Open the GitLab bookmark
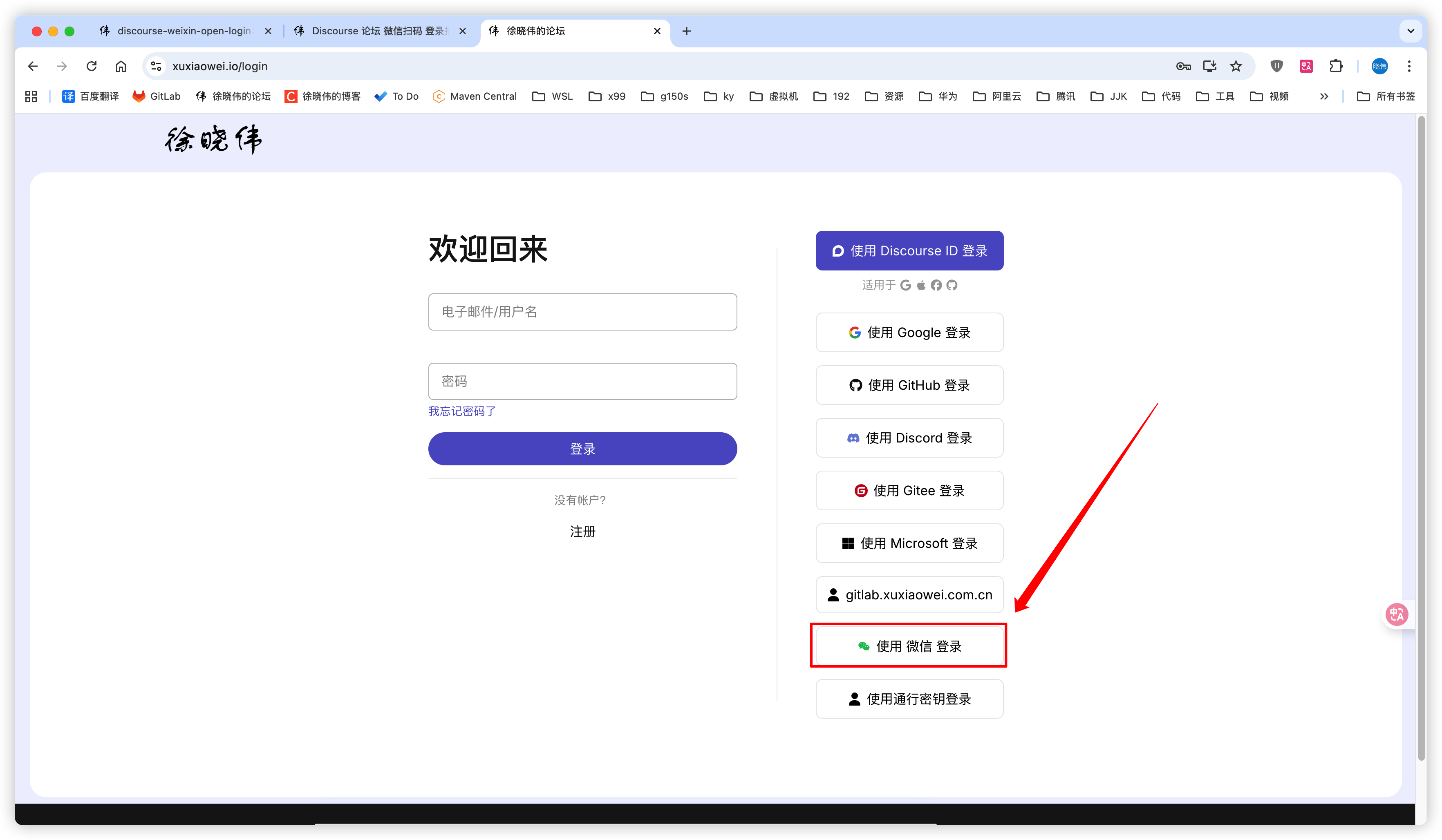Viewport: 1442px width, 840px height. point(156,96)
